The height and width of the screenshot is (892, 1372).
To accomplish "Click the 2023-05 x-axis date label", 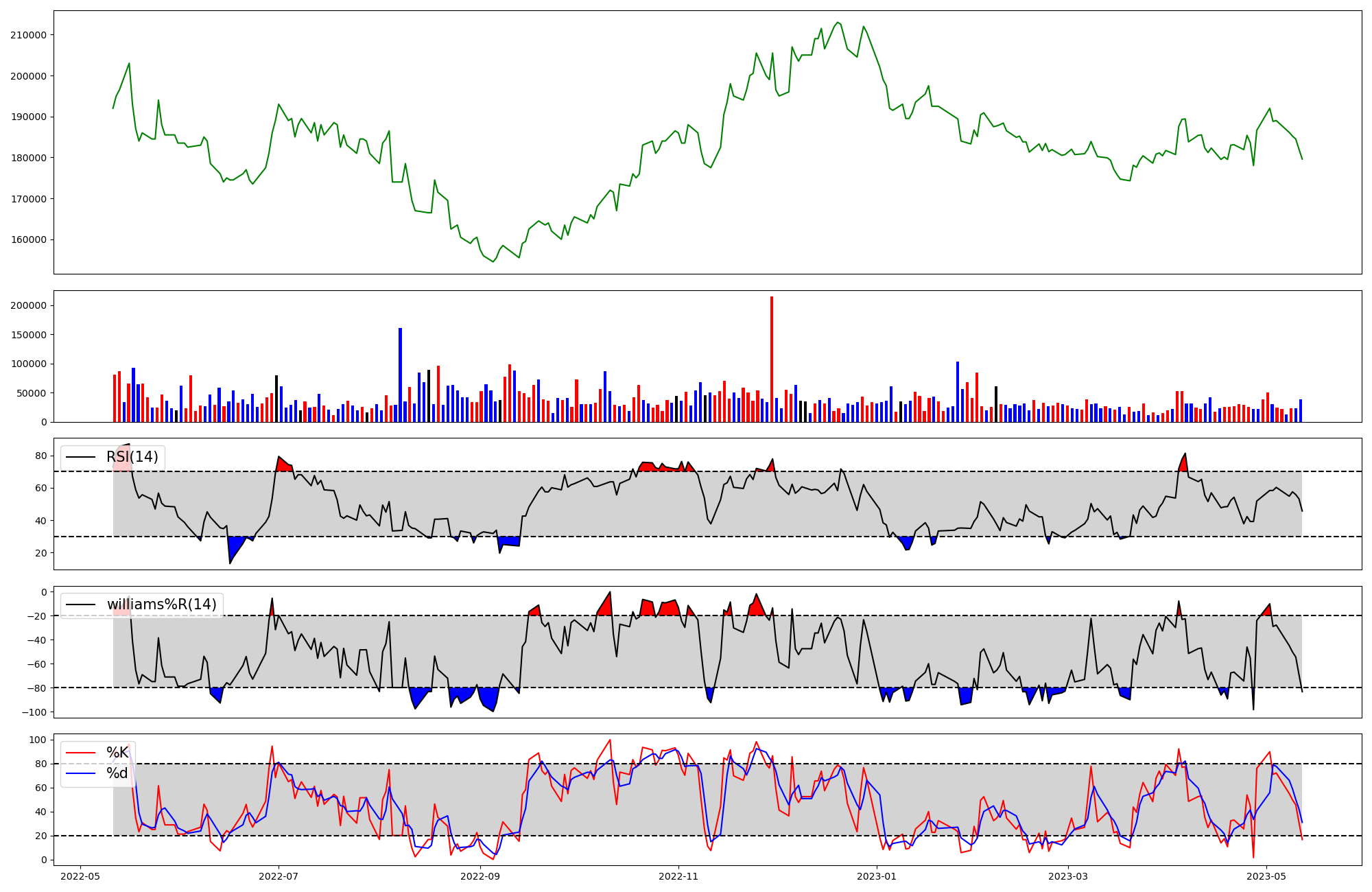I will pos(1266,876).
